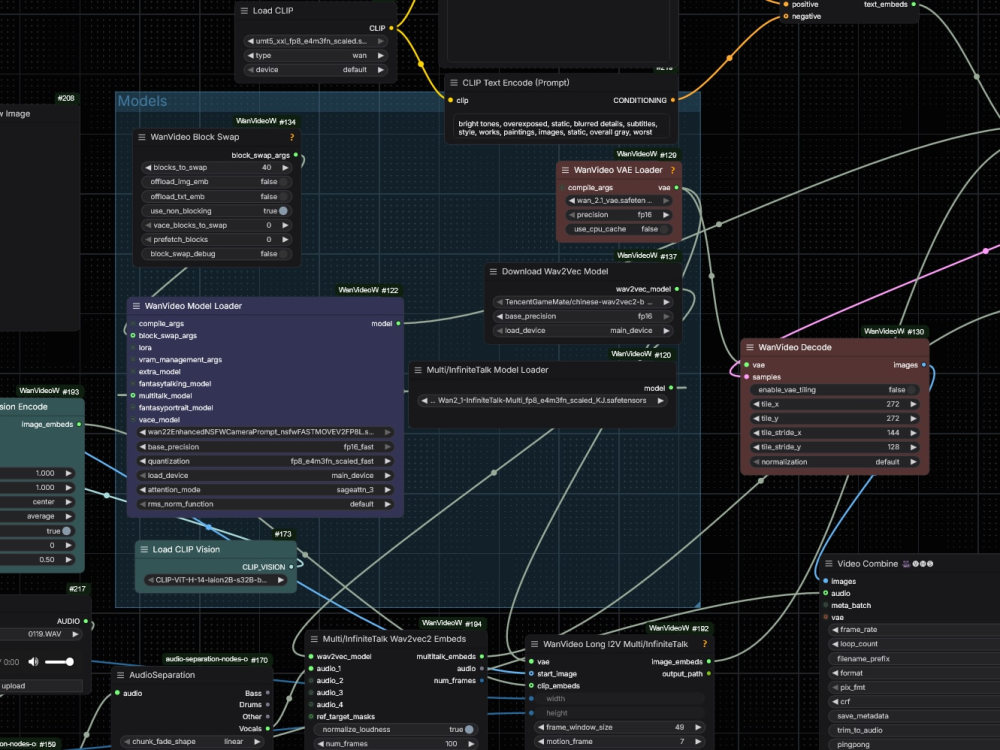1000x750 pixels.
Task: Decrease blocks_to_swap with left arrow
Action: click(148, 168)
